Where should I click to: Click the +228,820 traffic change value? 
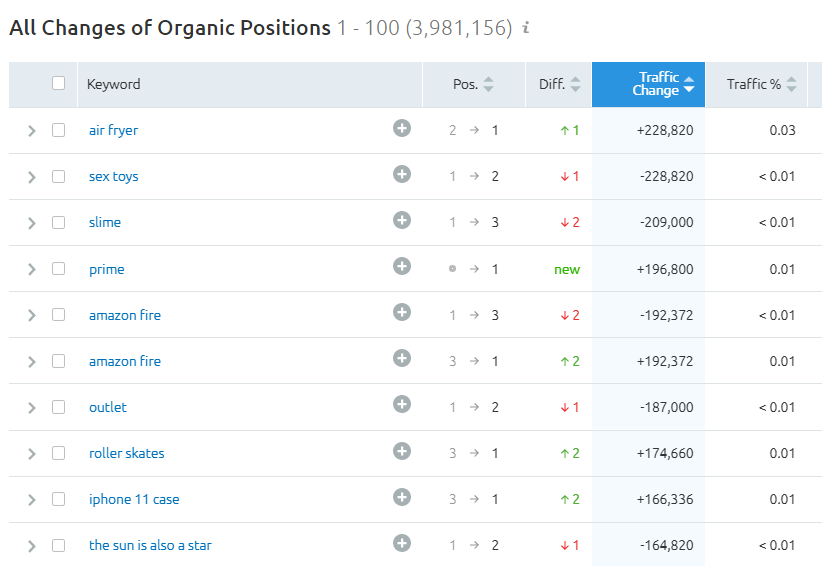(665, 130)
